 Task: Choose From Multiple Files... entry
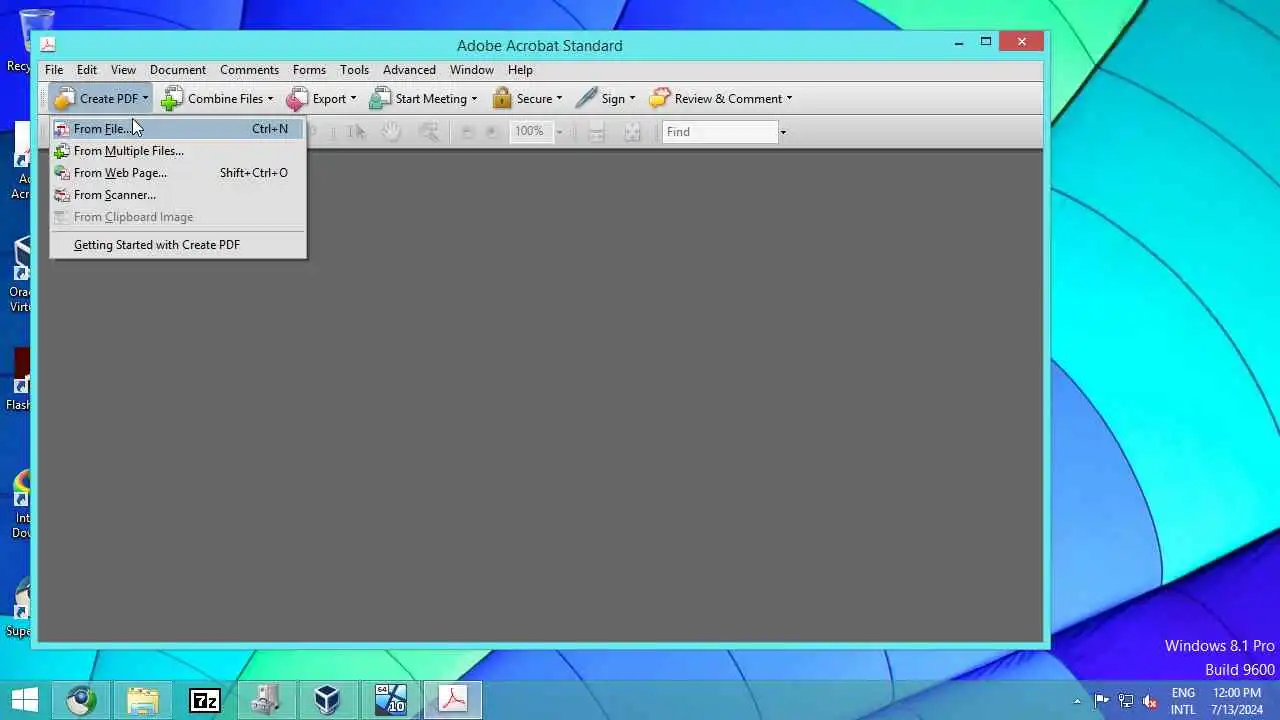(178, 151)
